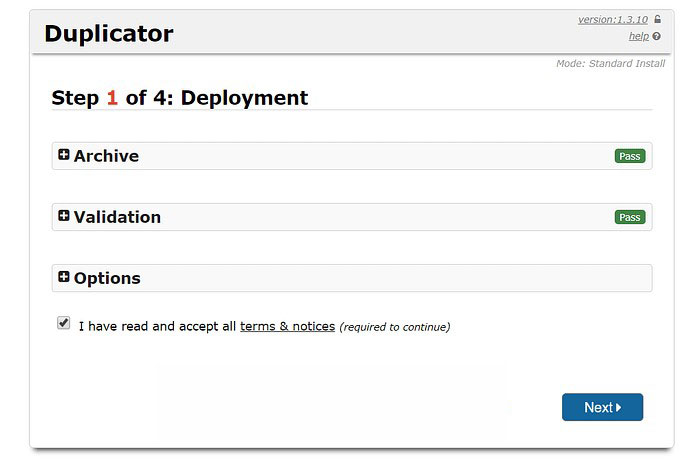Click the Archive section title
The height and width of the screenshot is (468, 698).
pos(106,156)
